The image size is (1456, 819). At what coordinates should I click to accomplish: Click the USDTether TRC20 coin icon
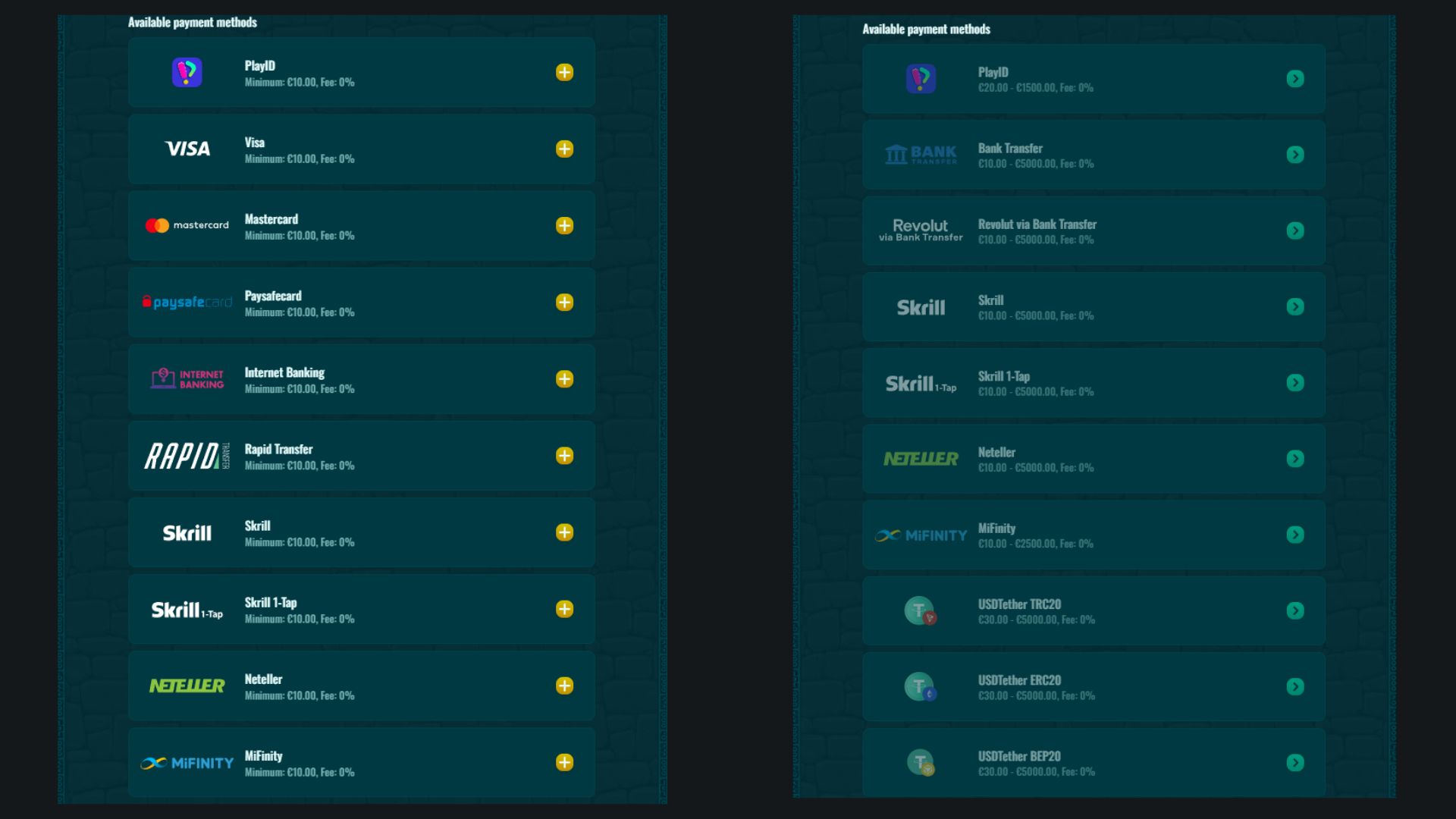pyautogui.click(x=921, y=610)
